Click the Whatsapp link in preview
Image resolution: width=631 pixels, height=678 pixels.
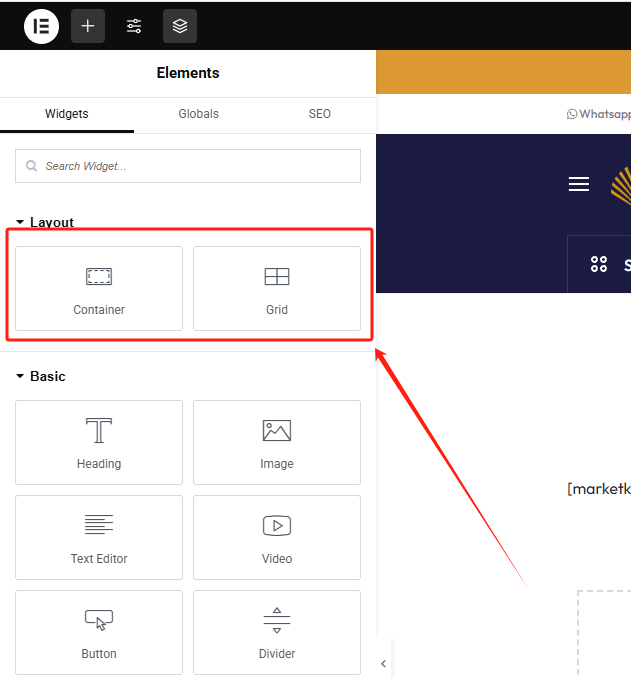(x=599, y=114)
